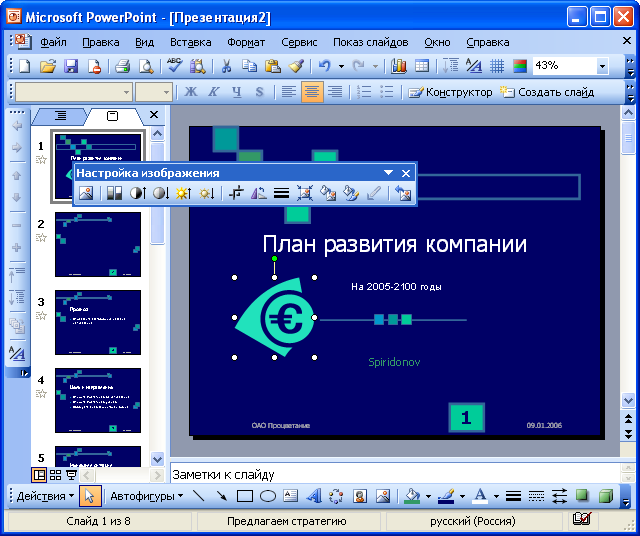Insert a chart with the chart icon
Image resolution: width=640 pixels, height=536 pixels.
click(x=399, y=66)
